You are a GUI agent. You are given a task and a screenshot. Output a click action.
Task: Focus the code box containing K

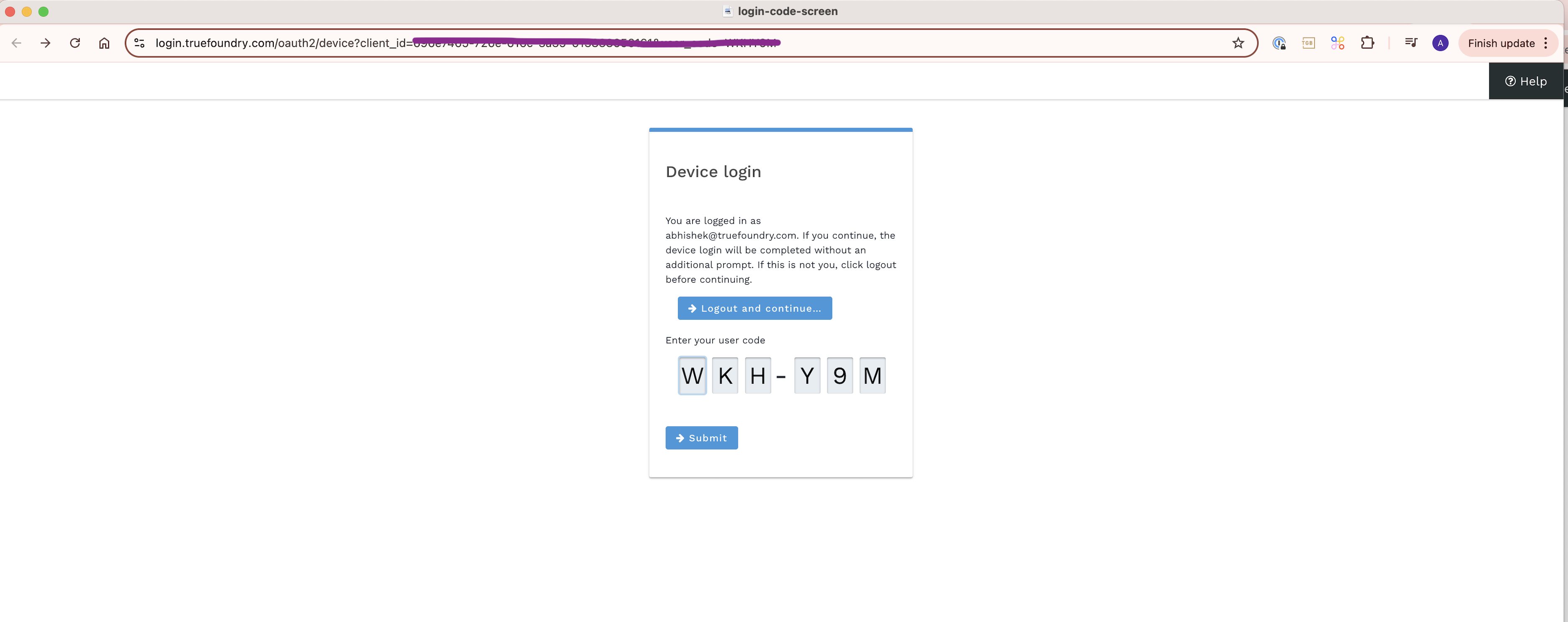(x=725, y=375)
